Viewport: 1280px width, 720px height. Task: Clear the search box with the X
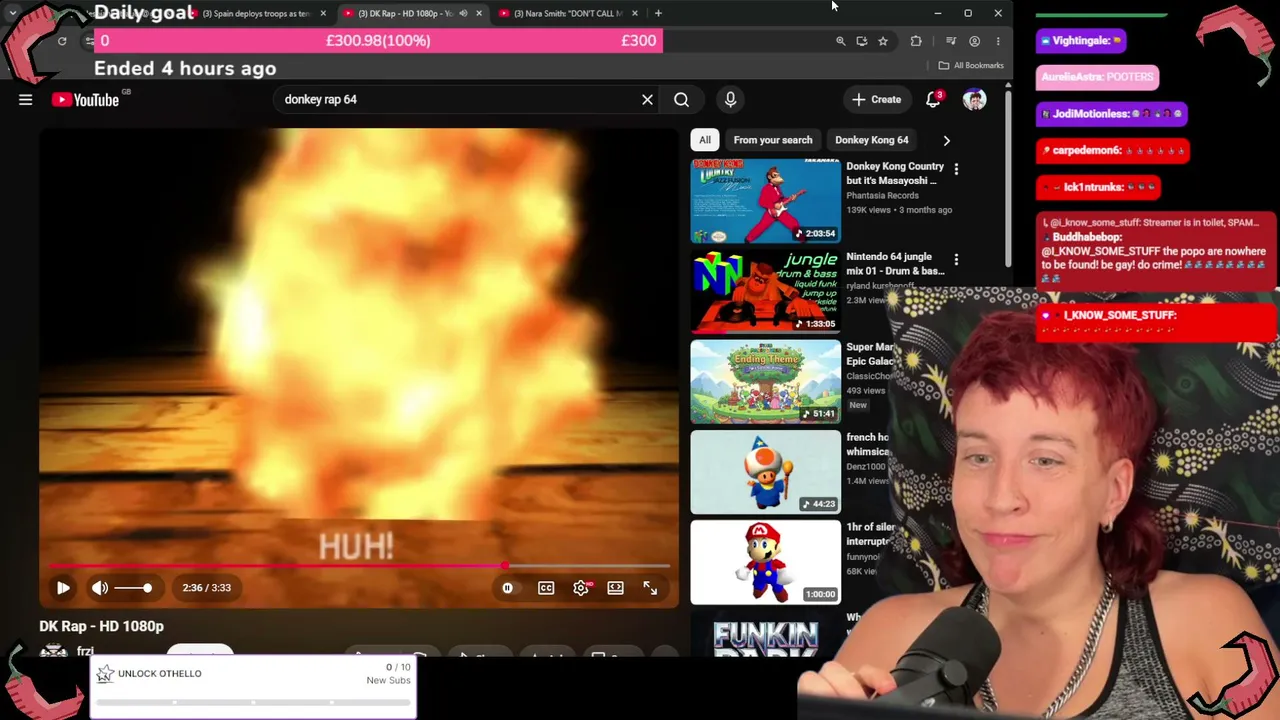[647, 99]
